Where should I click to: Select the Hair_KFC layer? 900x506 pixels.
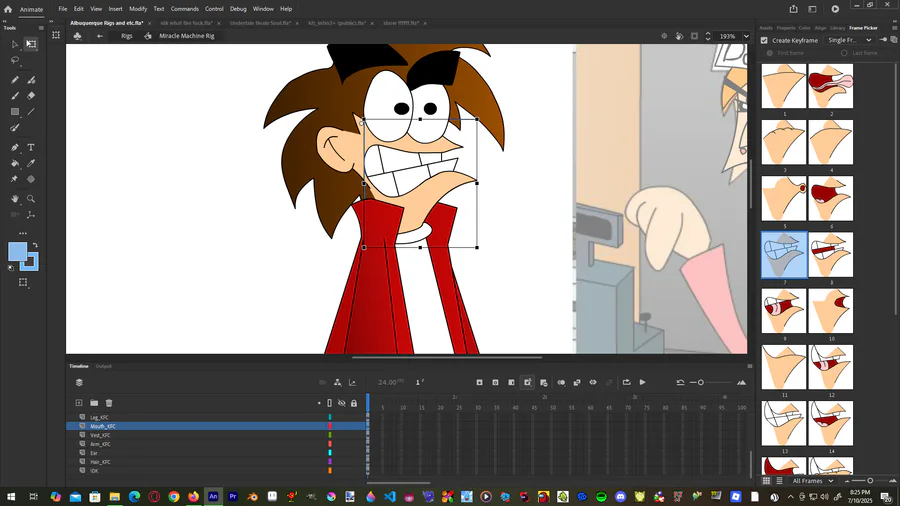pos(216,462)
